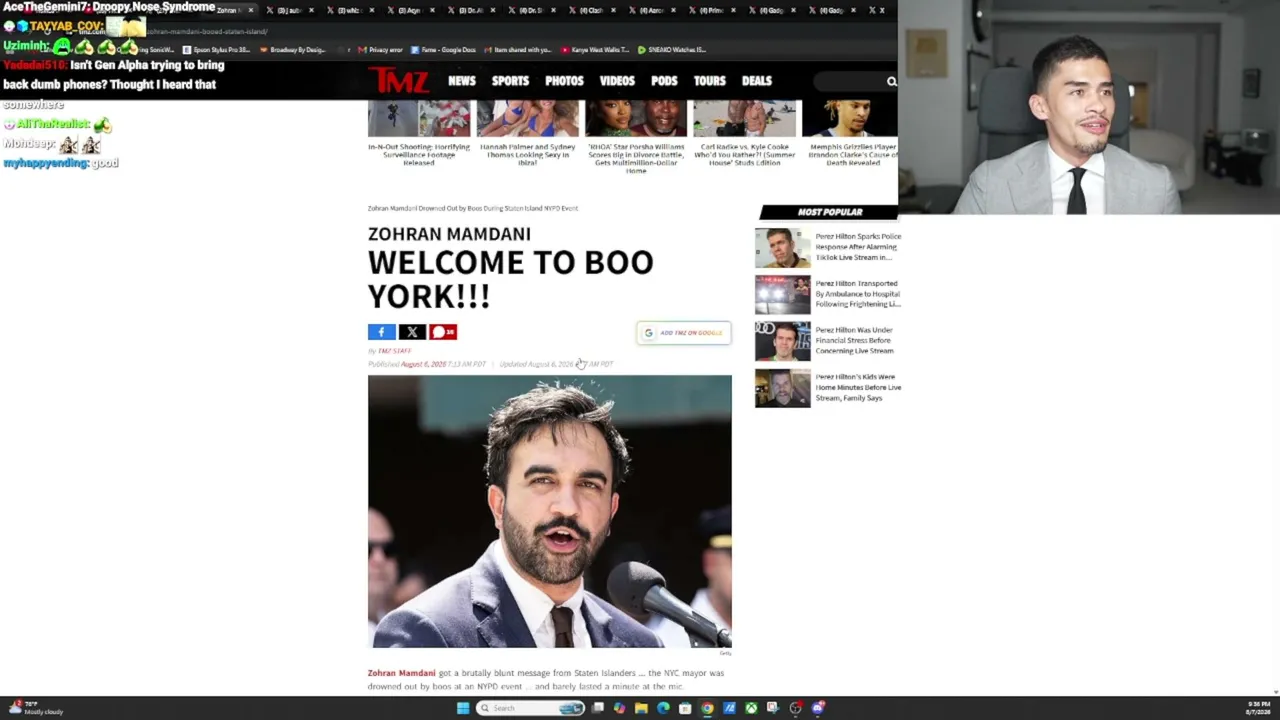The width and height of the screenshot is (1280, 720).
Task: Click thumbnail for Perez Hilton Sparks Police story
Action: tap(783, 248)
